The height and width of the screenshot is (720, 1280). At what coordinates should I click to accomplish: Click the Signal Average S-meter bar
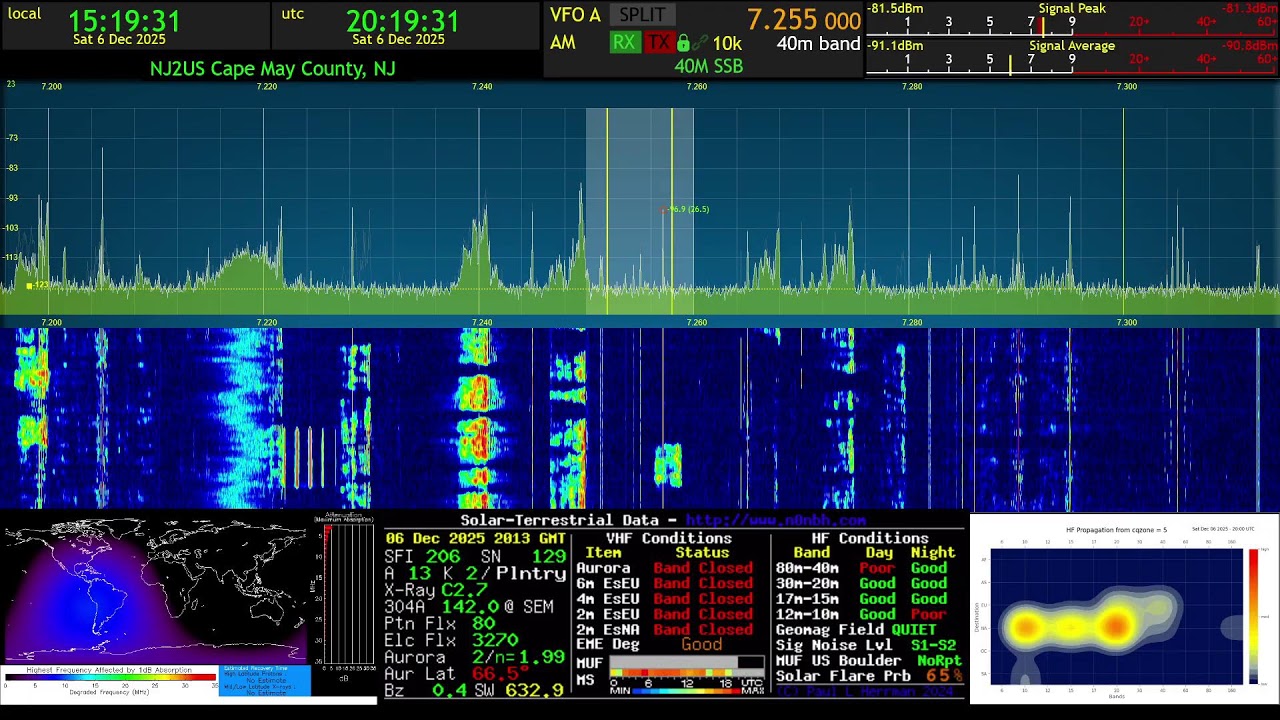click(x=1071, y=59)
